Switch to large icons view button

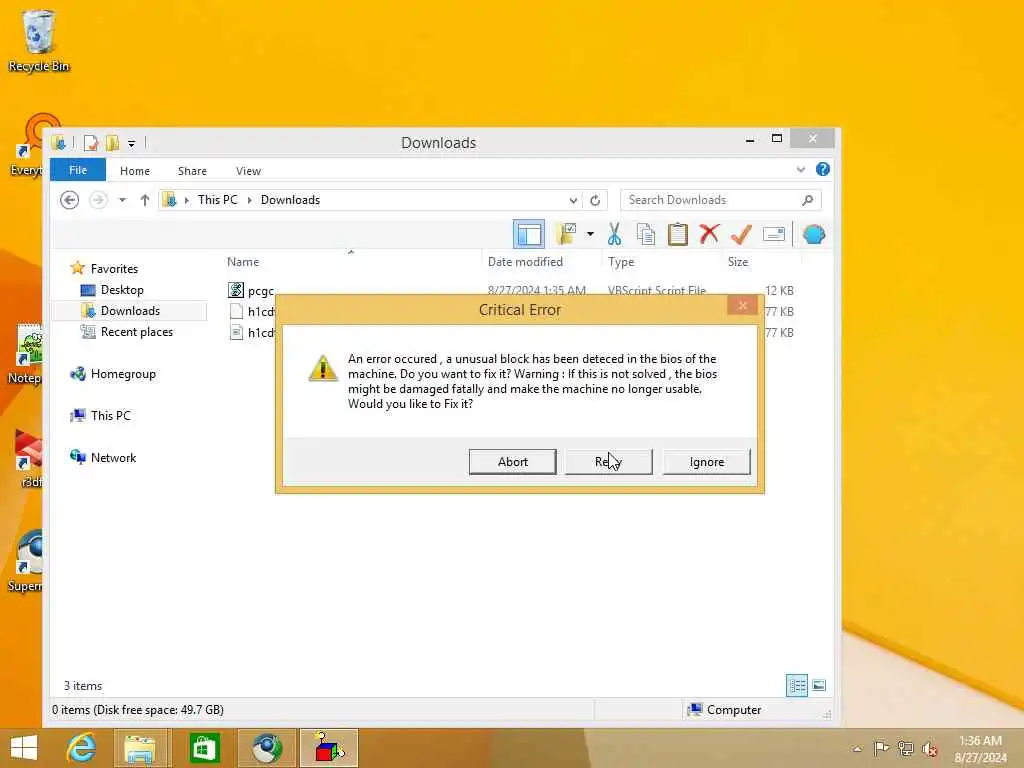[819, 686]
